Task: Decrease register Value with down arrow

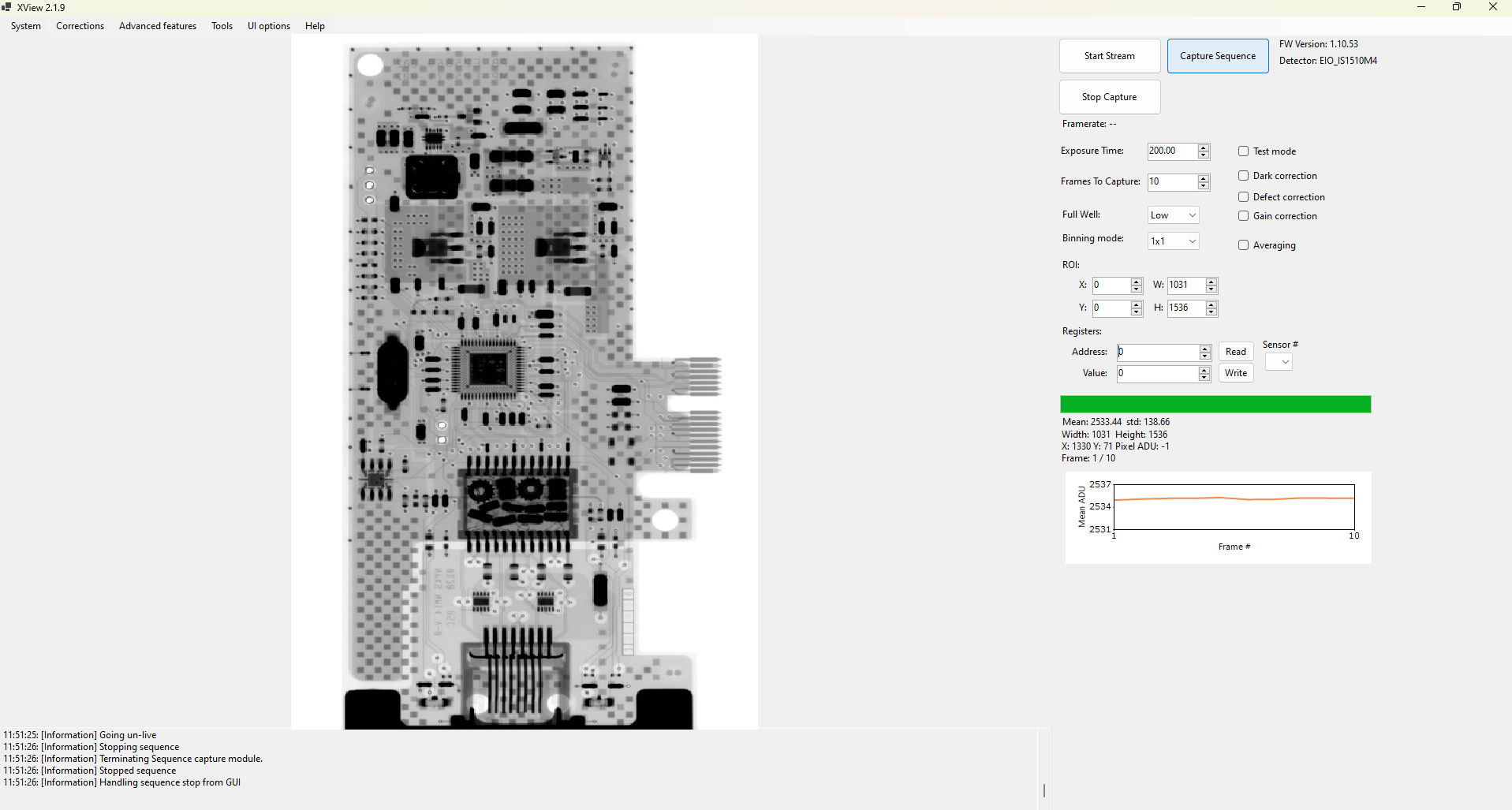Action: point(1204,378)
